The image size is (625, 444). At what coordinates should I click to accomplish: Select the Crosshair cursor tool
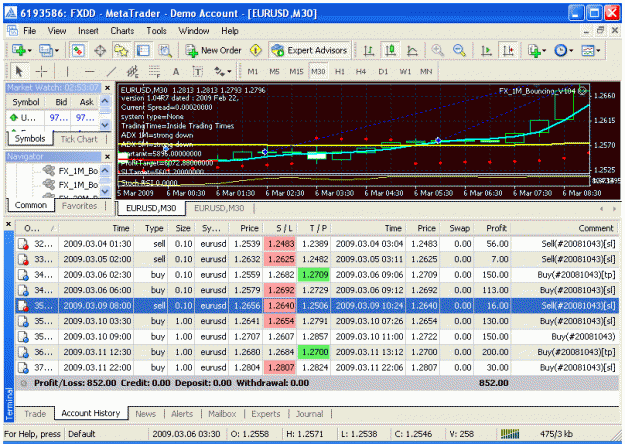pos(41,72)
